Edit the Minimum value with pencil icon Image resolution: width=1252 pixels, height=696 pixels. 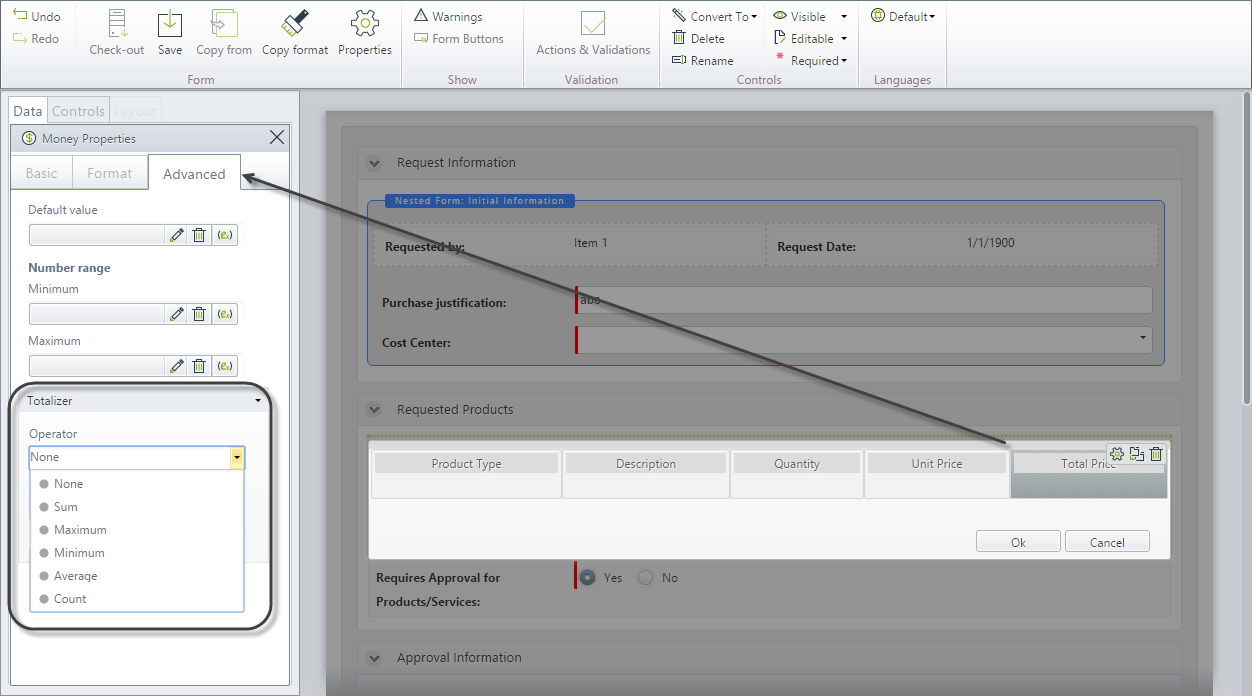(177, 314)
